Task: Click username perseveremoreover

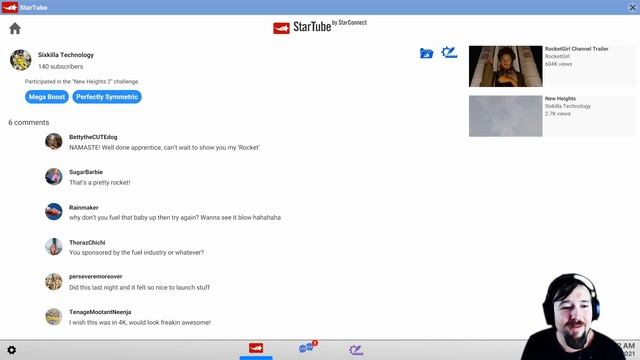Action: coord(96,276)
